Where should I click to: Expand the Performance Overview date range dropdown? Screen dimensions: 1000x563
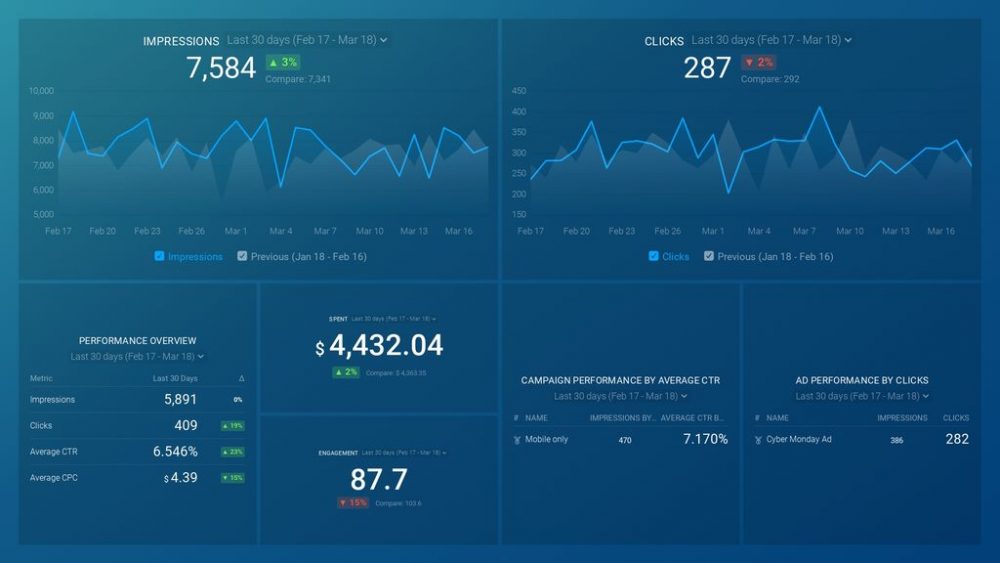click(x=137, y=356)
